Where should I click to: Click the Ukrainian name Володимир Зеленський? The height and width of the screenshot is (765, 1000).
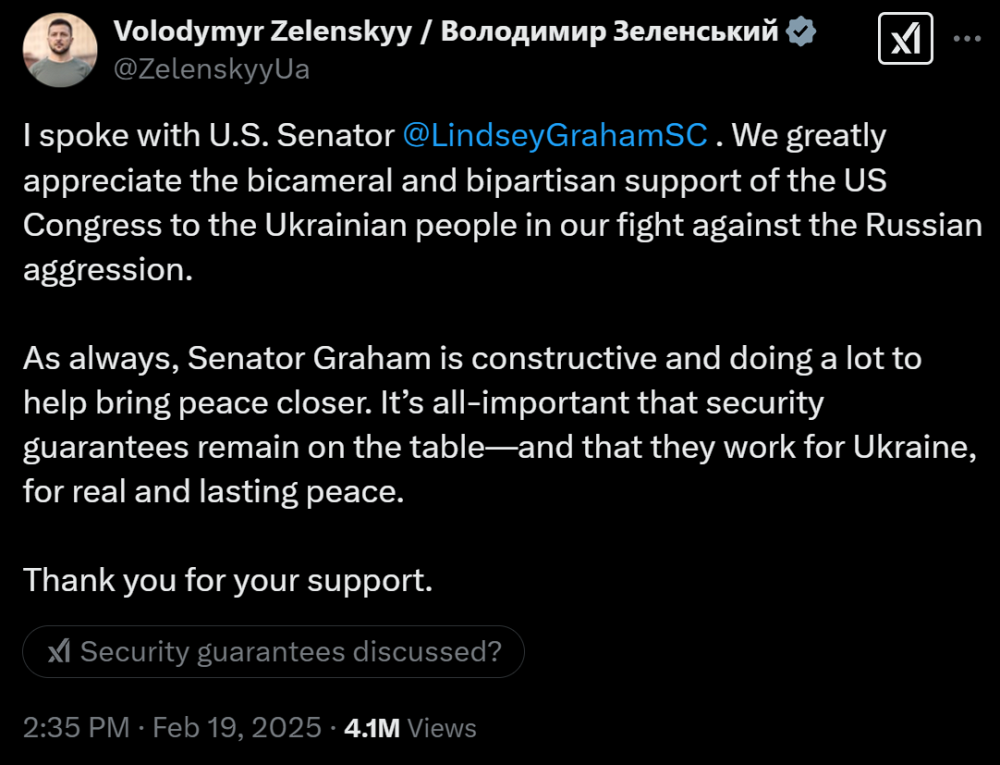pos(610,32)
